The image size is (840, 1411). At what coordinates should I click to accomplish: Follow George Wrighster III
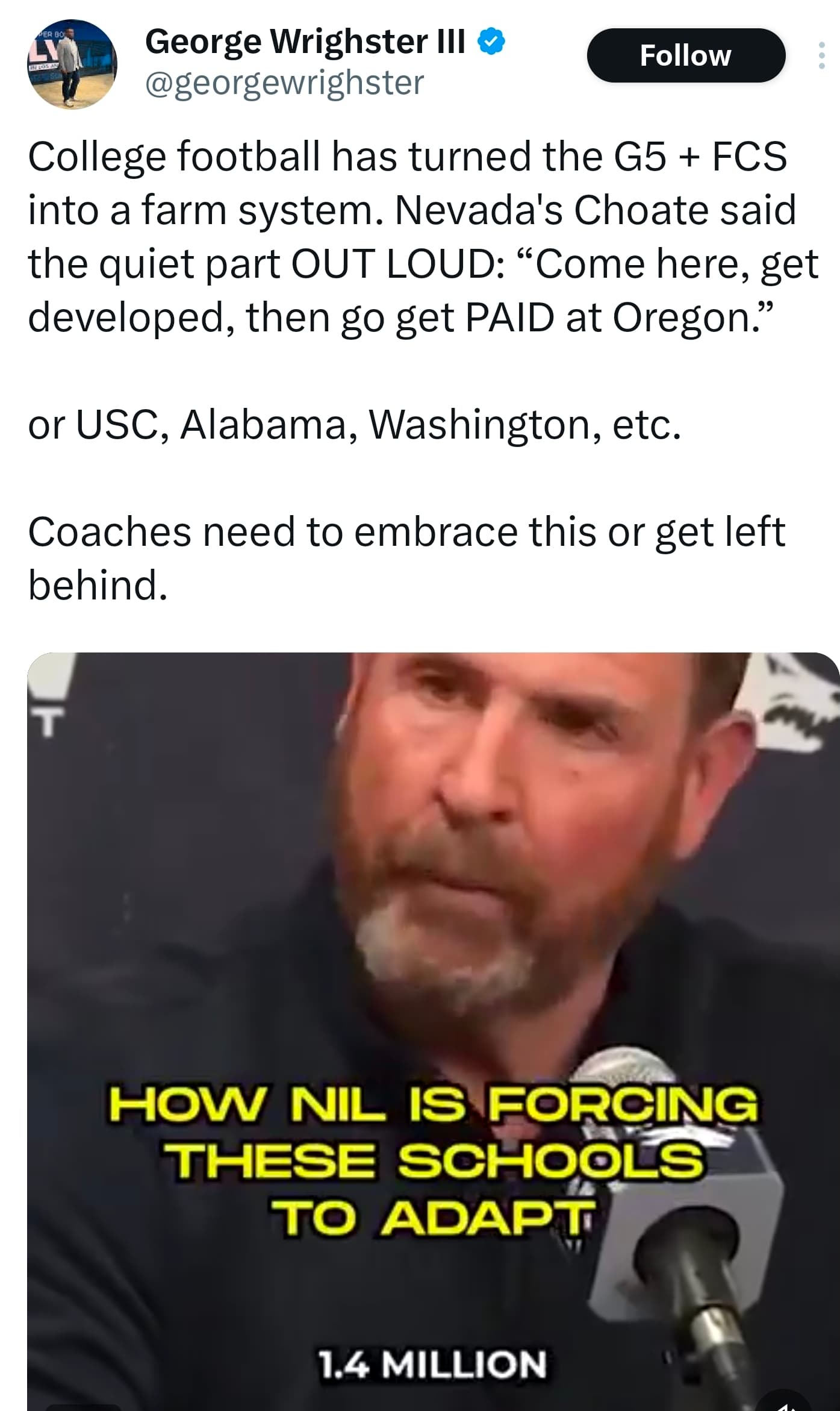tap(686, 55)
